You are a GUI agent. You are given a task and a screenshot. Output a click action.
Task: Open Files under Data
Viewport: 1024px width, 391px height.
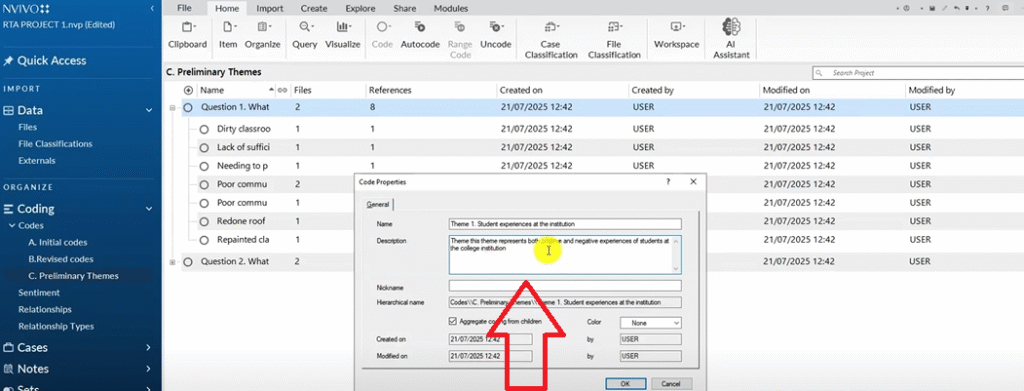click(28, 127)
